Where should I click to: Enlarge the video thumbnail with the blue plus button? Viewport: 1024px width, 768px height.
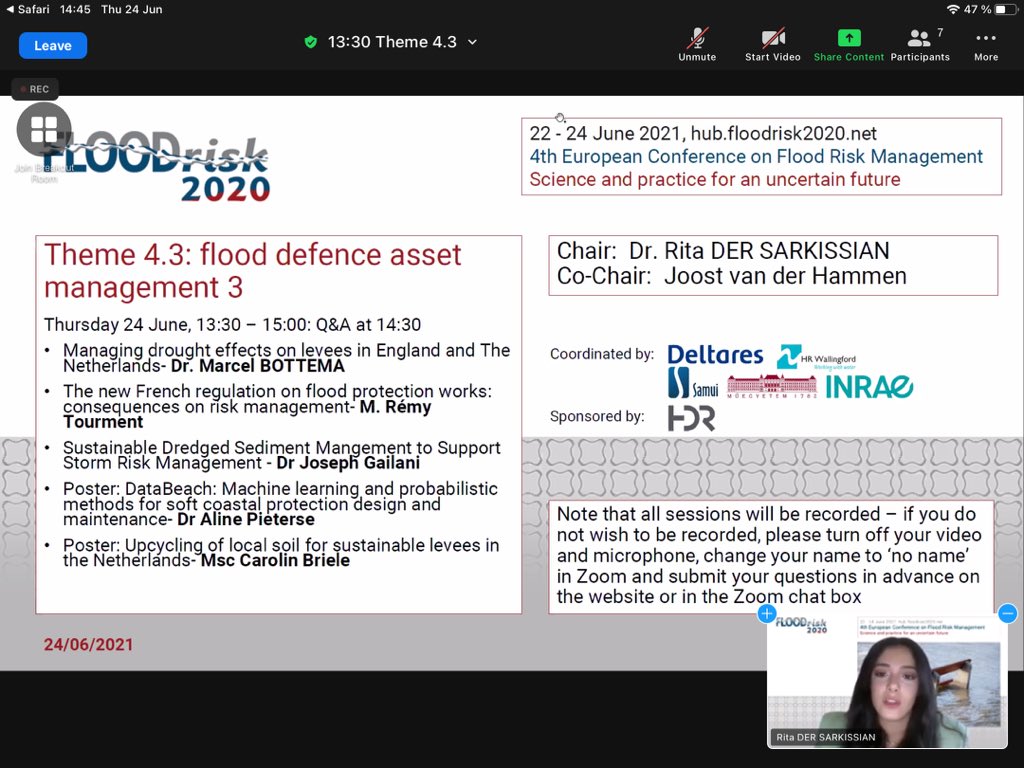(766, 614)
